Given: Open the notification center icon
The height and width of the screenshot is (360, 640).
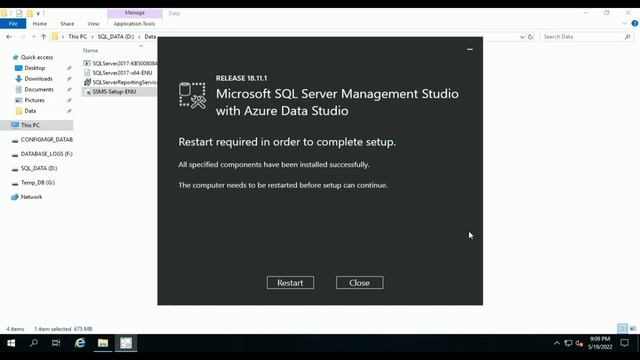Looking at the screenshot, I should (x=624, y=343).
